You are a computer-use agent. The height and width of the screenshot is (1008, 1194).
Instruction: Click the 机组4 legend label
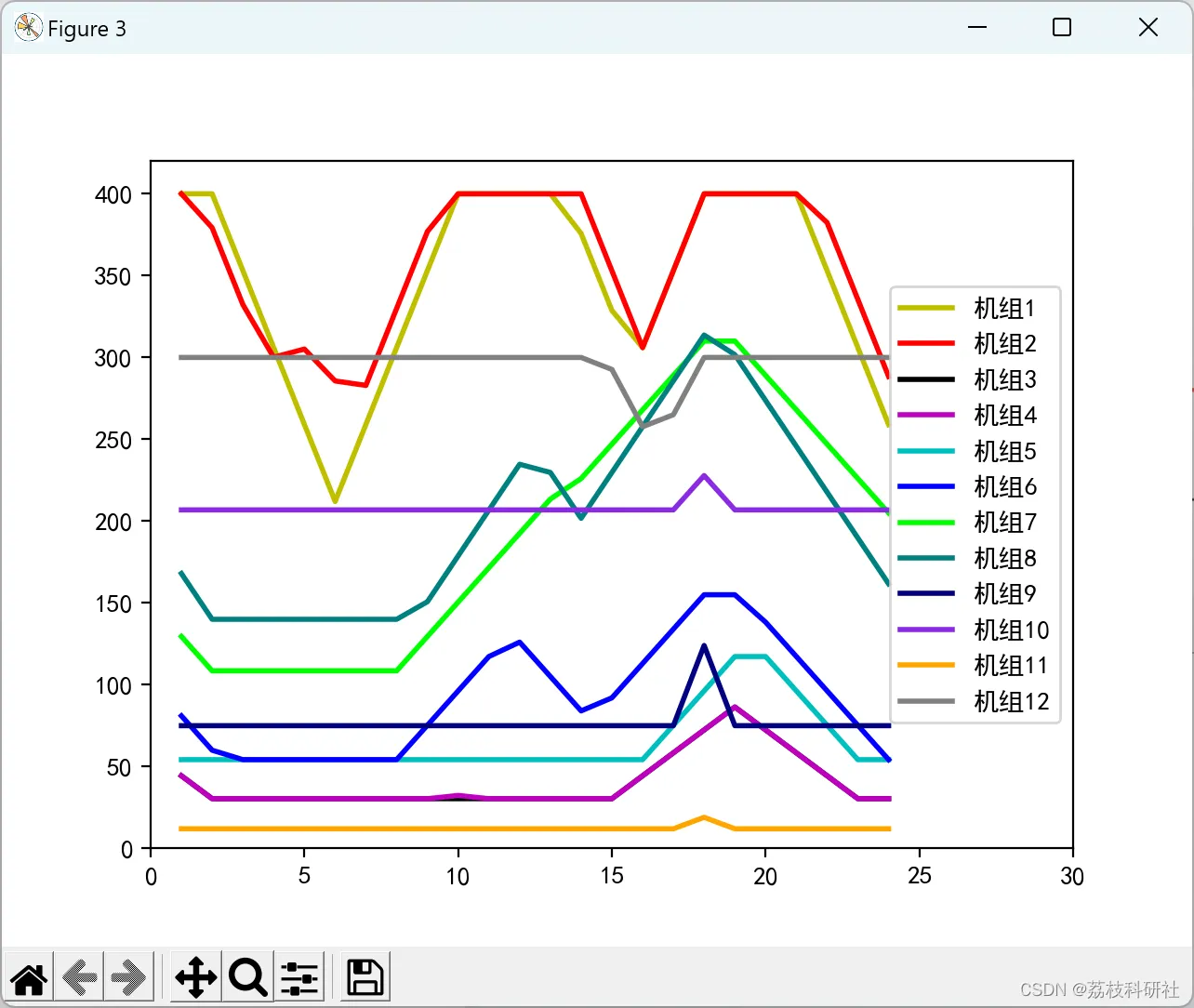(1004, 415)
